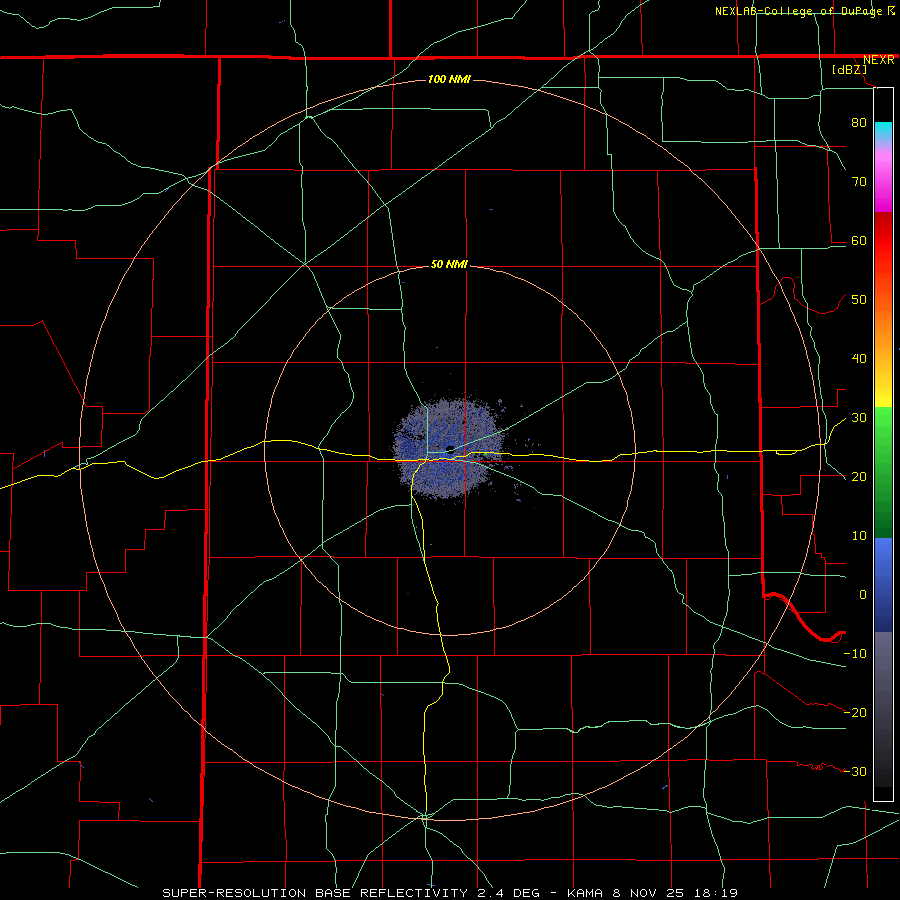Click the radar site black dot at center
The height and width of the screenshot is (900, 900).
pos(451,449)
